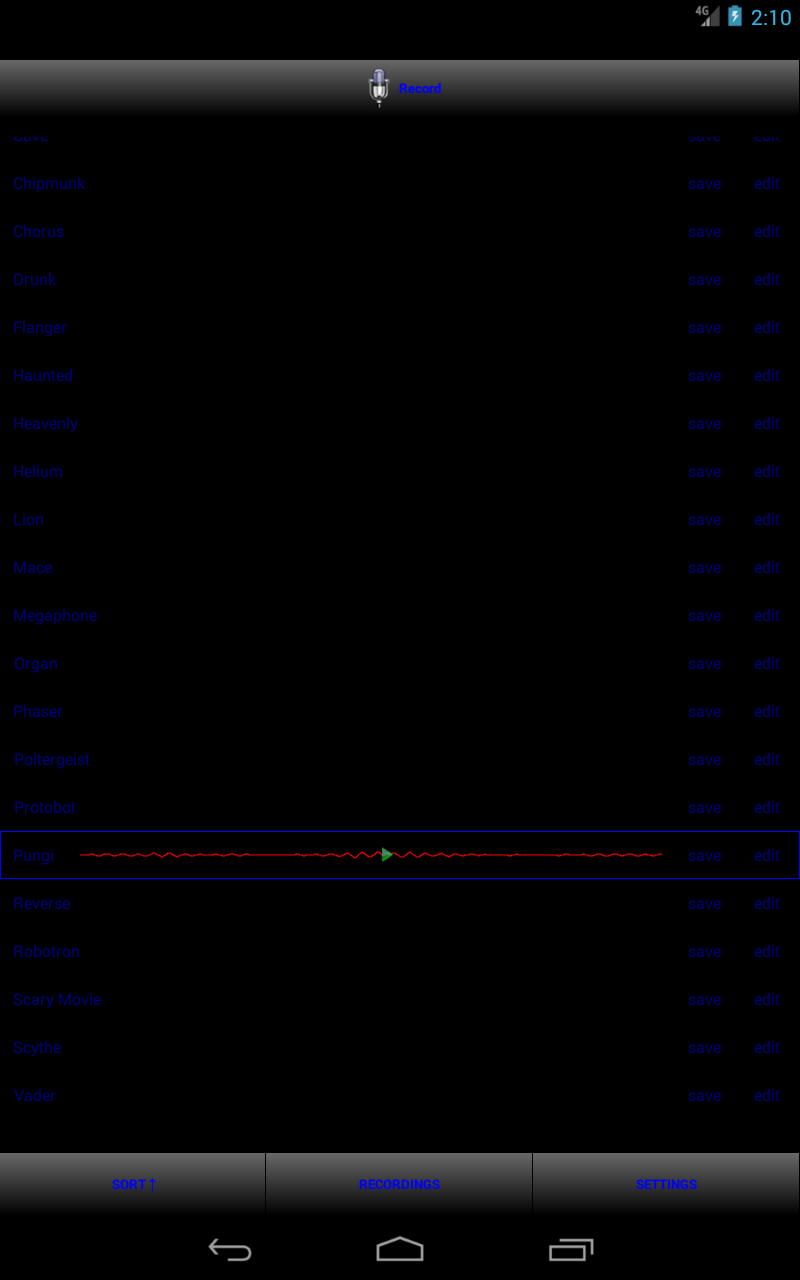Tap the microphone Record icon
The width and height of the screenshot is (800, 1280).
click(x=379, y=88)
